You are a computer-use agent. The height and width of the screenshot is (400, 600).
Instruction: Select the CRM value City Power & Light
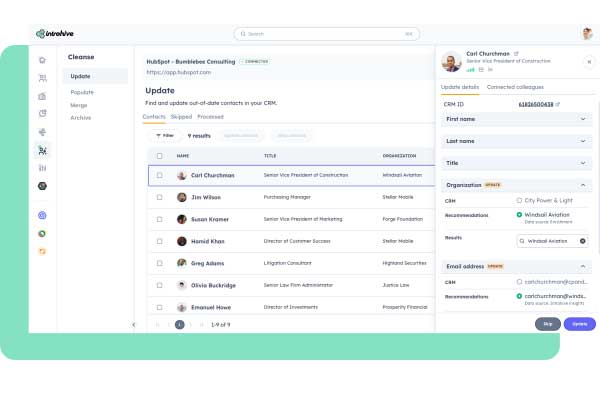(x=519, y=200)
